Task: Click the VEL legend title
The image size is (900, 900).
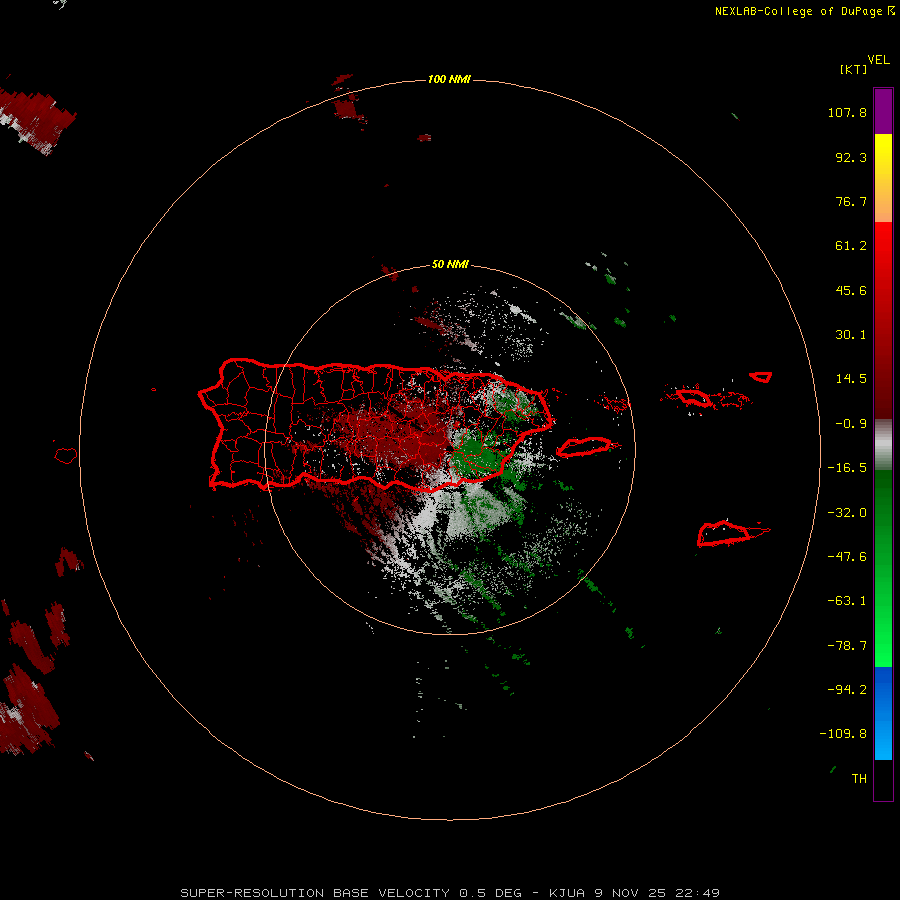Action: tap(879, 60)
